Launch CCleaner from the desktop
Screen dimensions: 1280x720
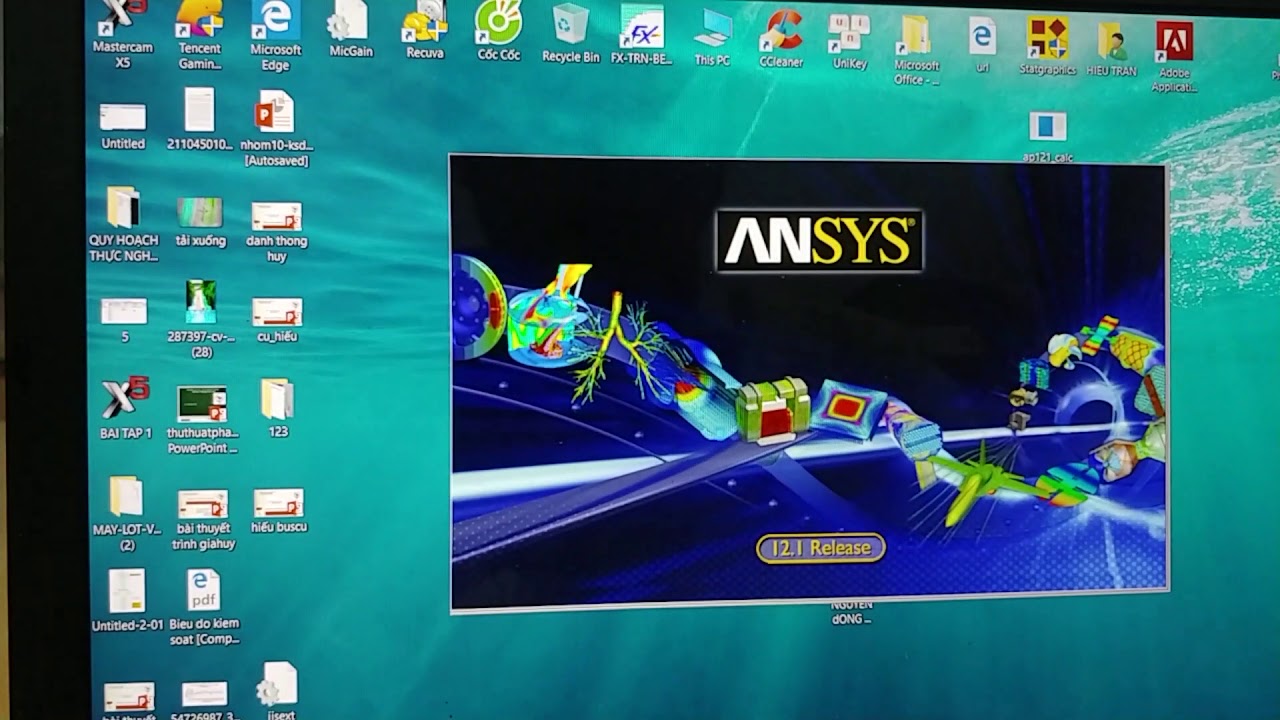pos(781,38)
